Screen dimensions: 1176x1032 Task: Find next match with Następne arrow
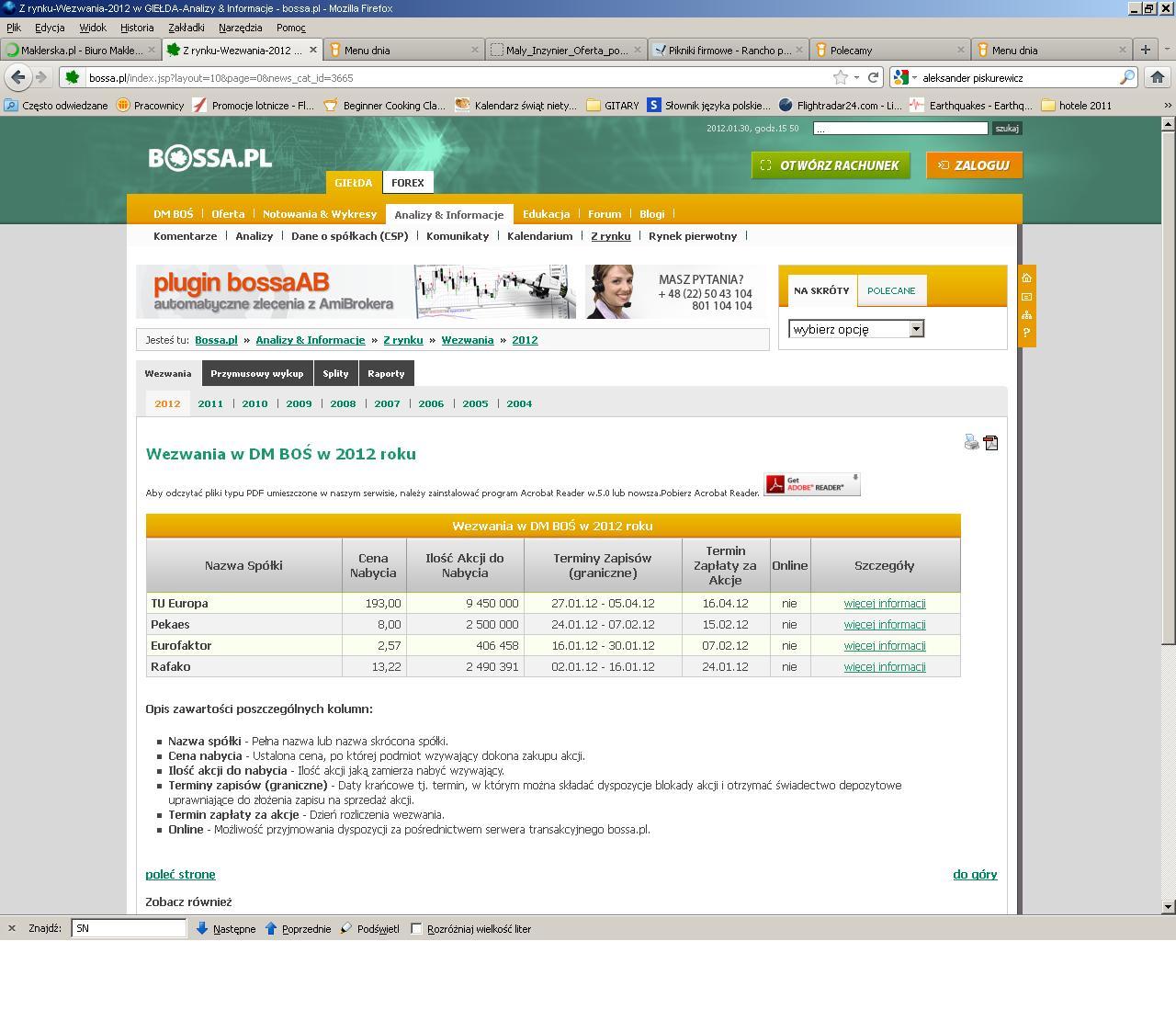click(x=225, y=928)
